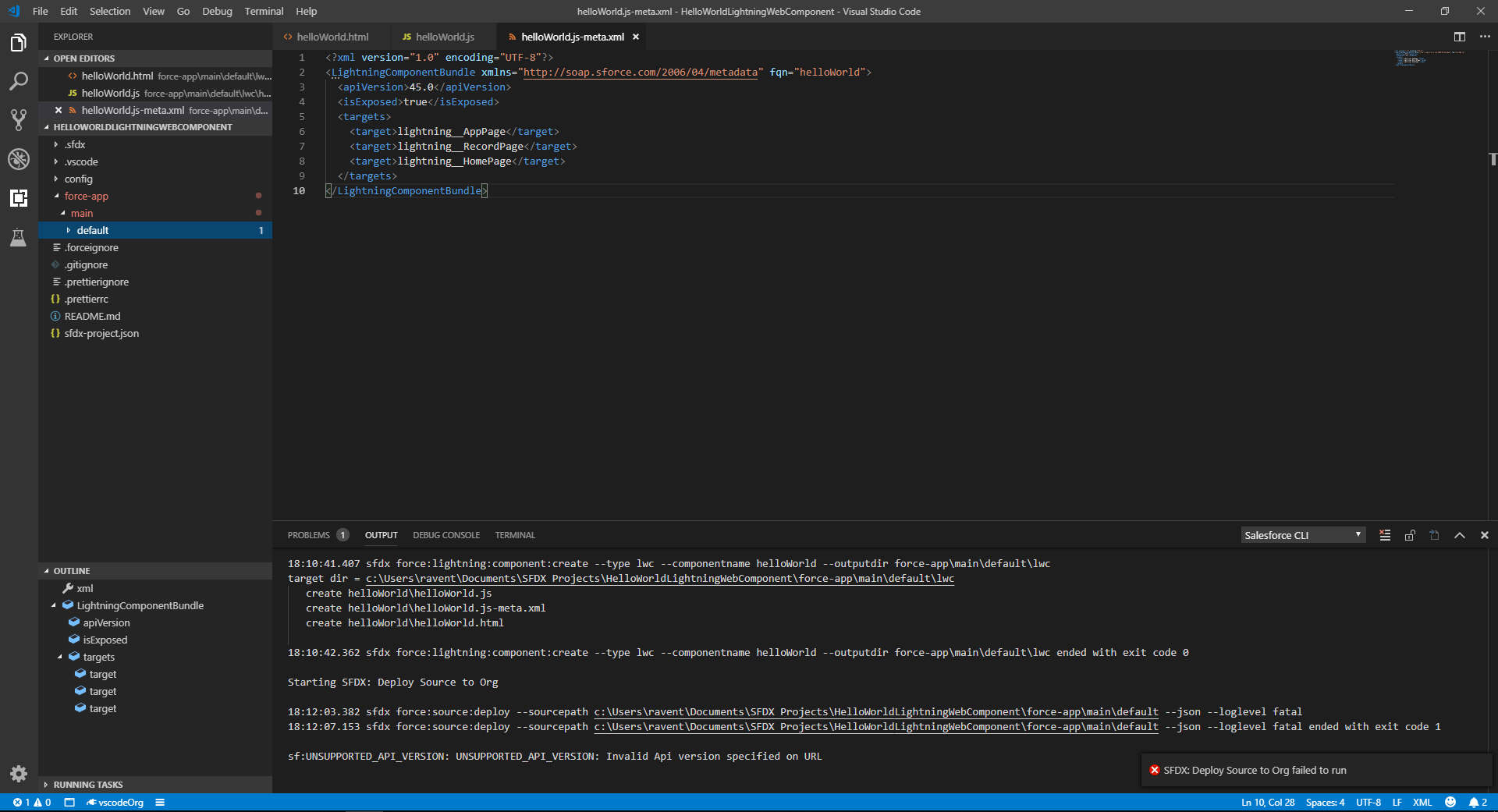Toggle the output scroll lock icon
The width and height of the screenshot is (1498, 812).
(x=1410, y=535)
